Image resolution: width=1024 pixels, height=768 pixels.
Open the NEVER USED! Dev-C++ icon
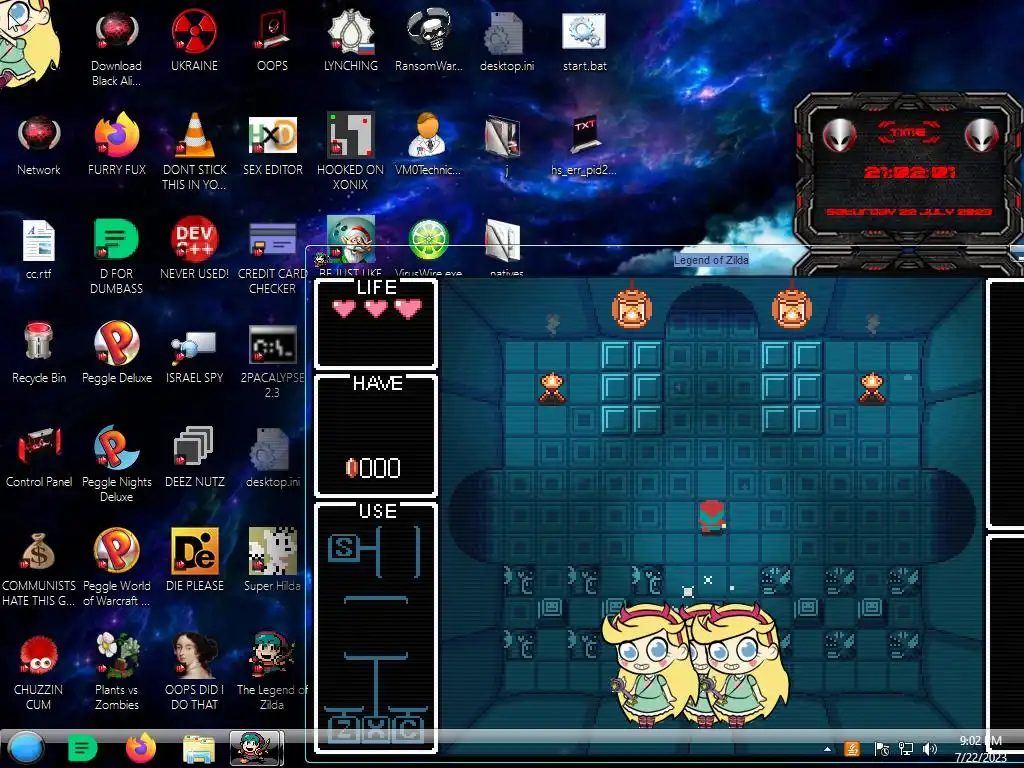194,250
